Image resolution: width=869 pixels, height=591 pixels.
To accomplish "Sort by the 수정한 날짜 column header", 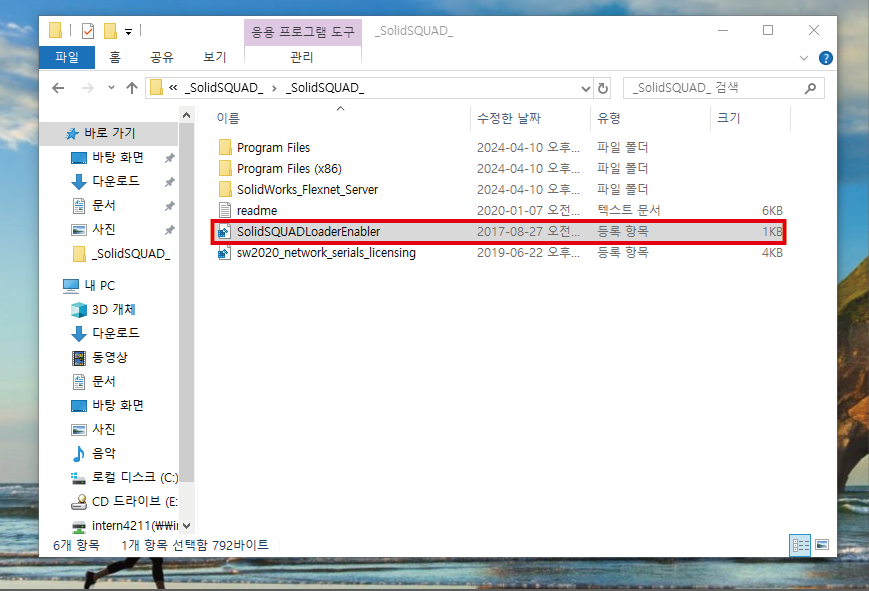I will pyautogui.click(x=509, y=118).
